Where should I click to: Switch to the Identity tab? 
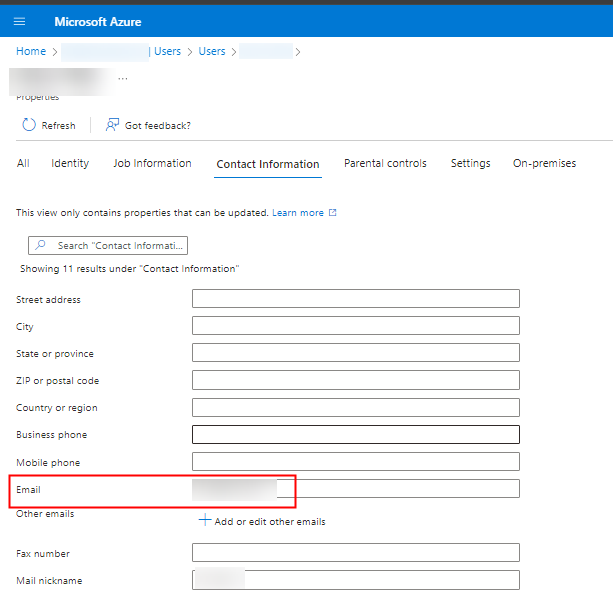(x=70, y=163)
